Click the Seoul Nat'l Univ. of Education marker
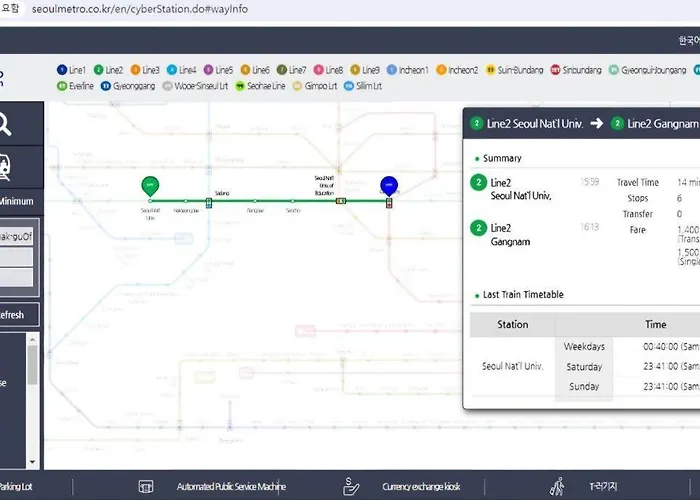The height and width of the screenshot is (500, 700). click(x=341, y=201)
